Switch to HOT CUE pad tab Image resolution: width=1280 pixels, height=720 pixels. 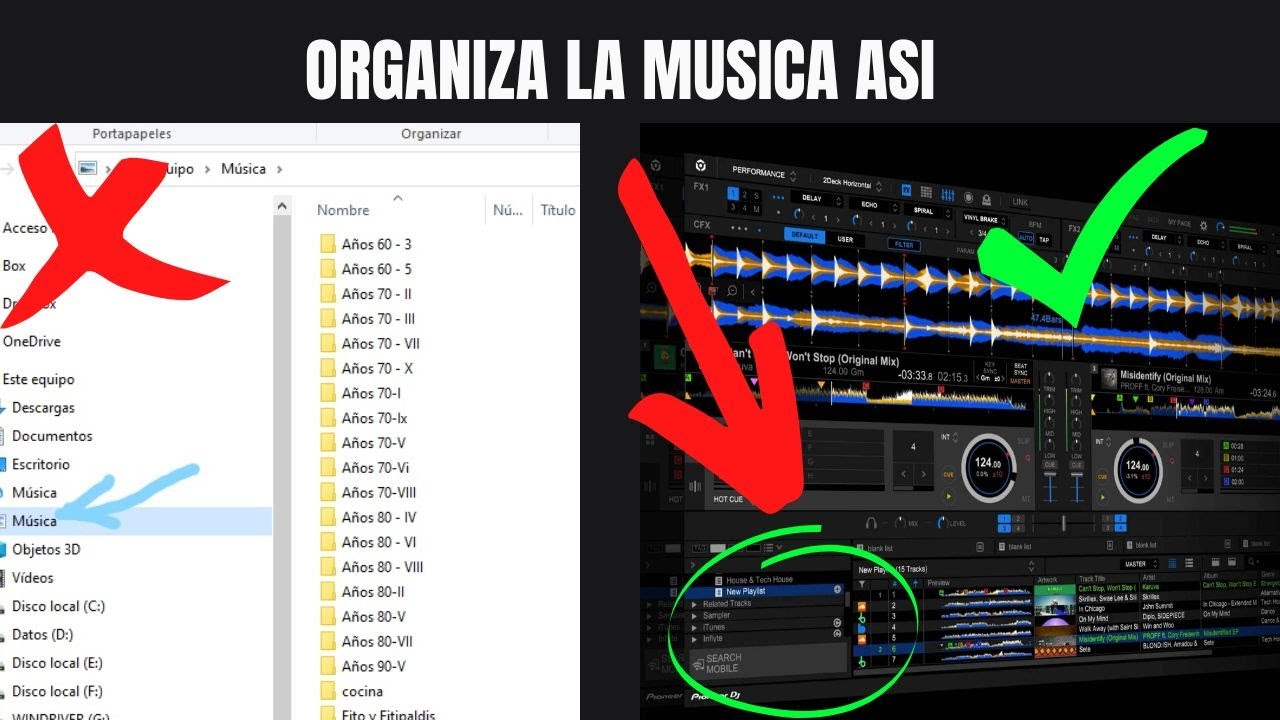(728, 498)
